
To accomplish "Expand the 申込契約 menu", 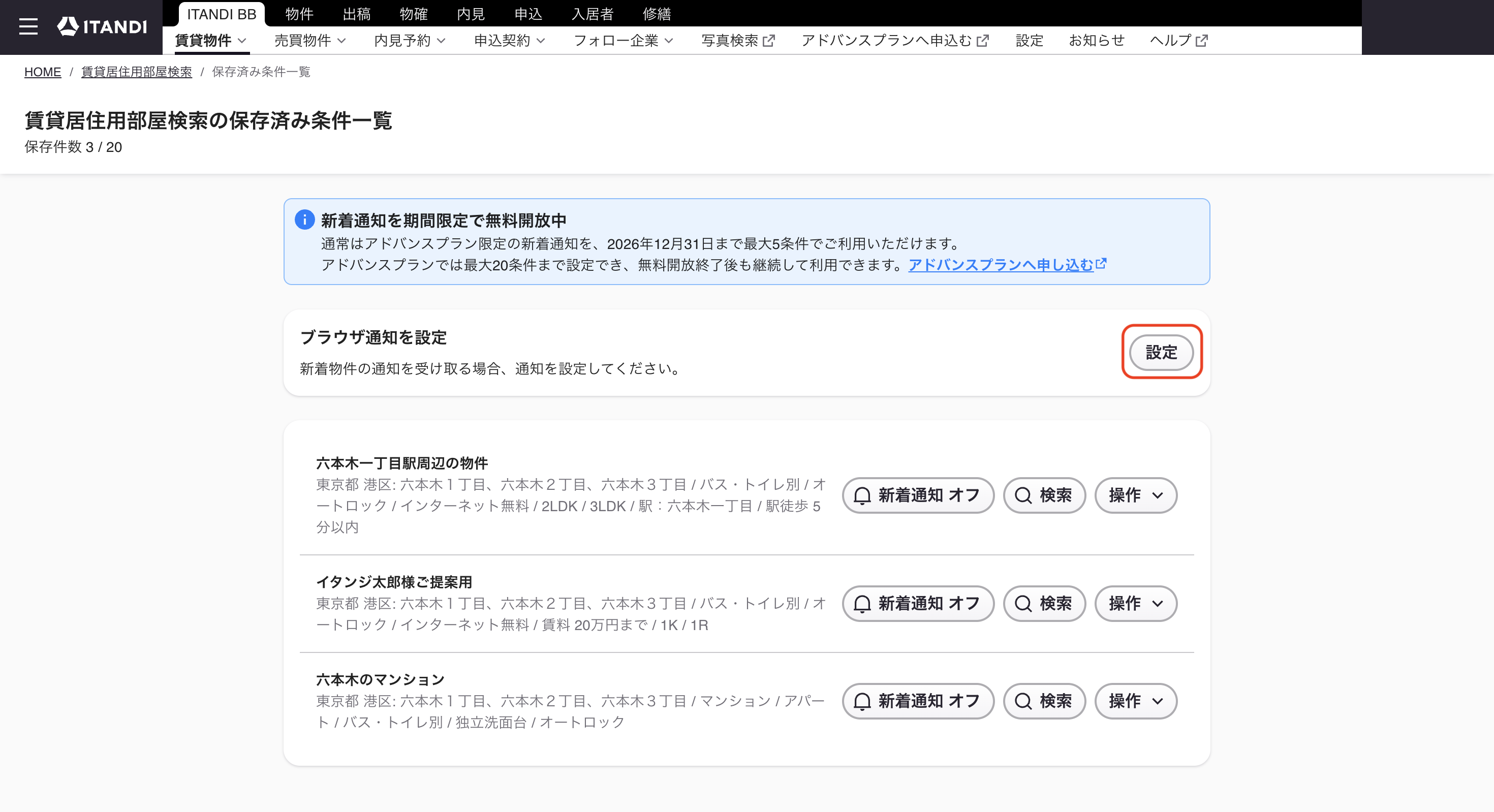I will 509,41.
